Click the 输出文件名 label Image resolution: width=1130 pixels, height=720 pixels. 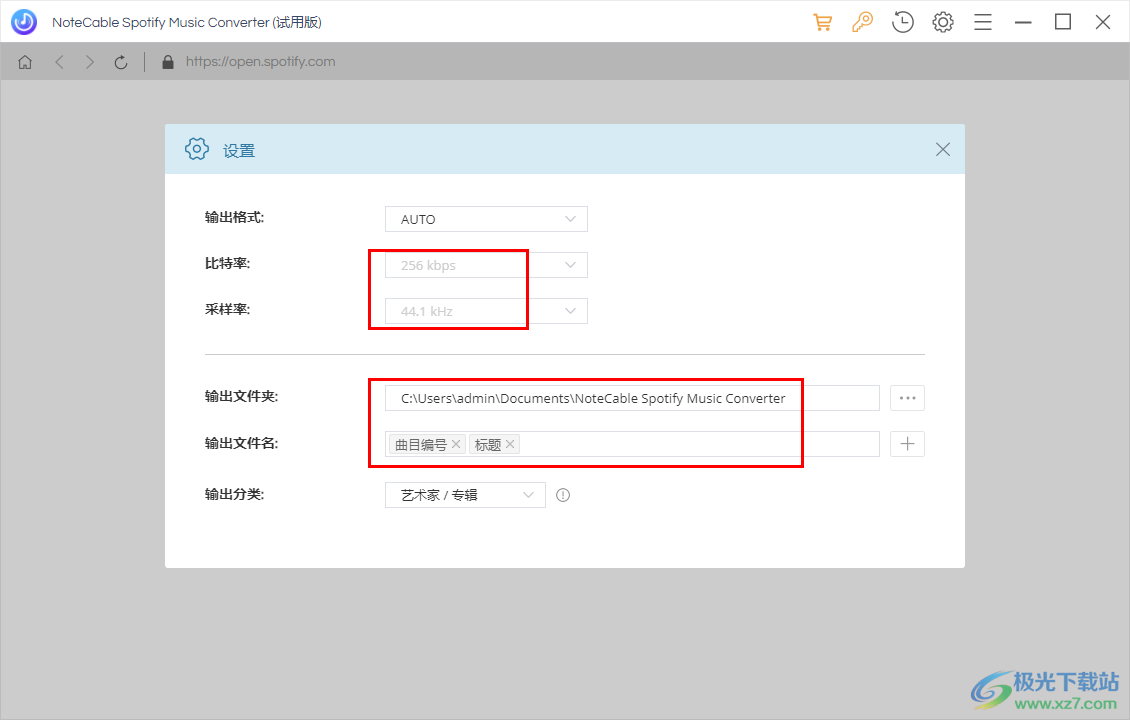241,443
